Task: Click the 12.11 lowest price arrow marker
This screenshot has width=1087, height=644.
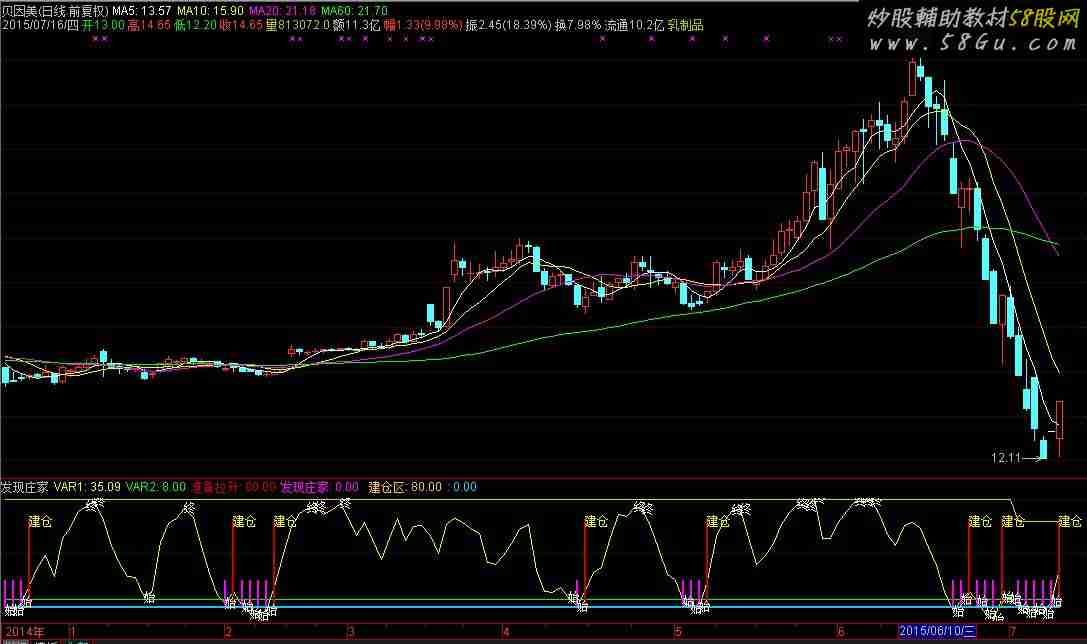Action: [x=1018, y=458]
